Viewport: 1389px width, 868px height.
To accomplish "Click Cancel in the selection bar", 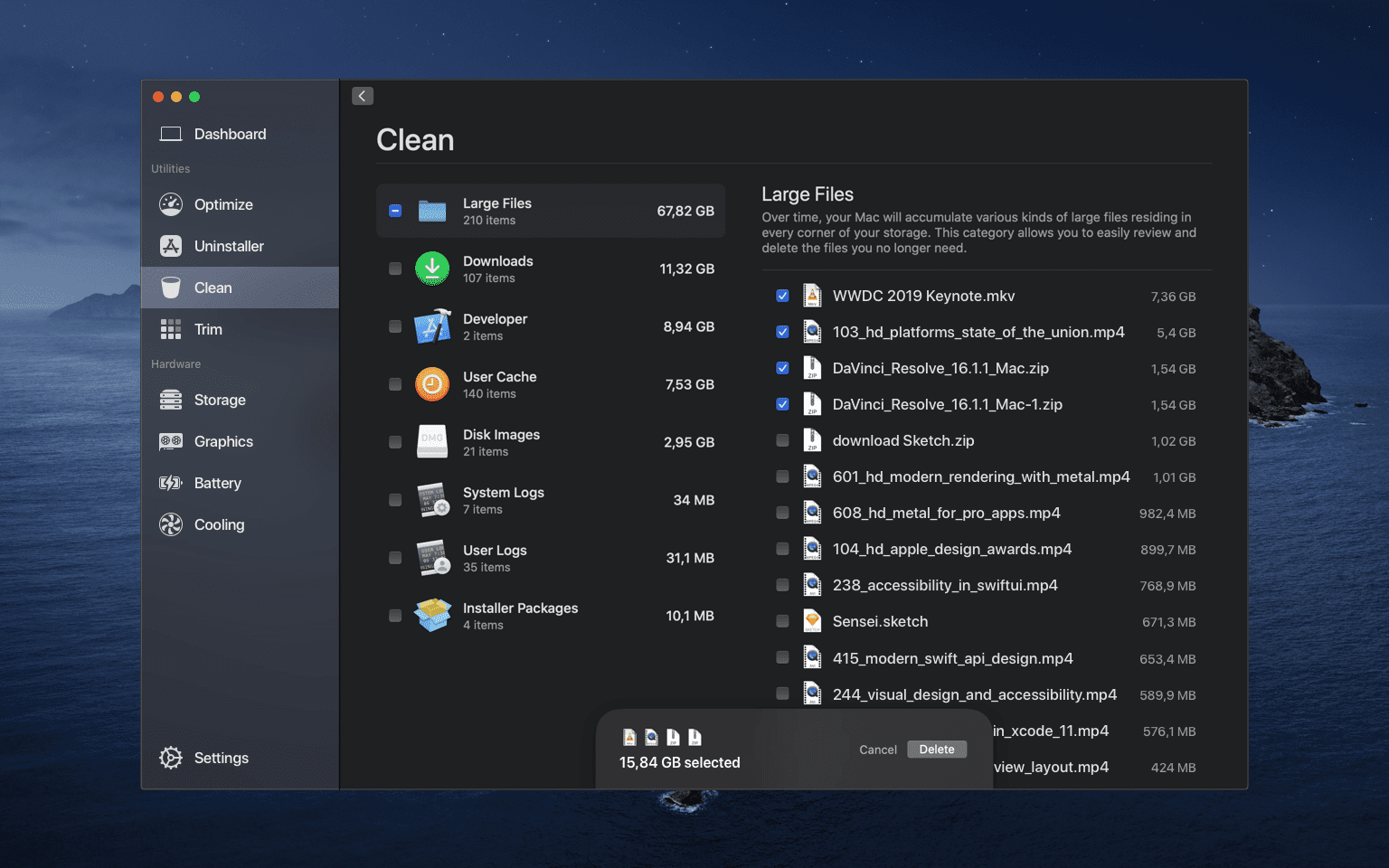I will point(878,750).
